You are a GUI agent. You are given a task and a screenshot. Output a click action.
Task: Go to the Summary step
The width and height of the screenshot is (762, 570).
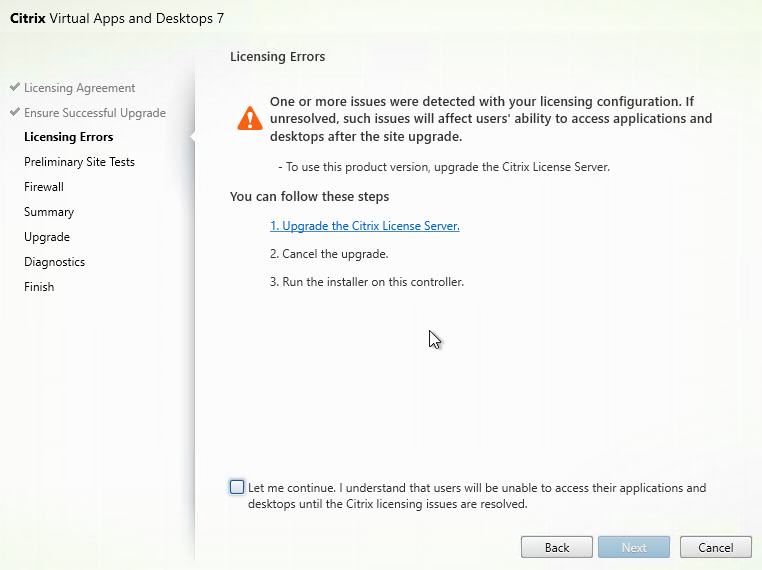click(49, 212)
